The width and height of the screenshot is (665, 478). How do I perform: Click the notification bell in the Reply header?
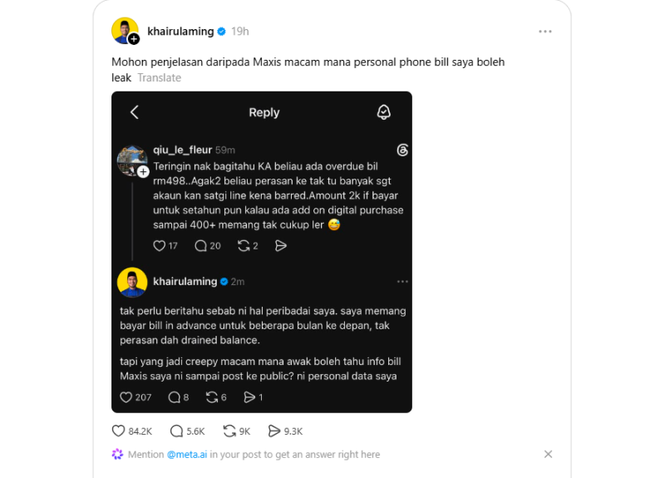pos(384,112)
